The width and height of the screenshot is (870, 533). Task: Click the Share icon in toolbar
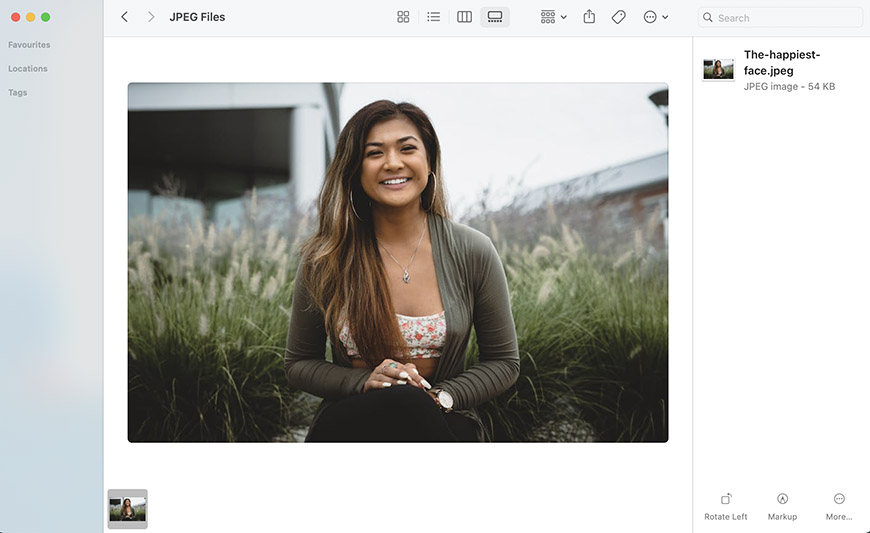coord(589,17)
